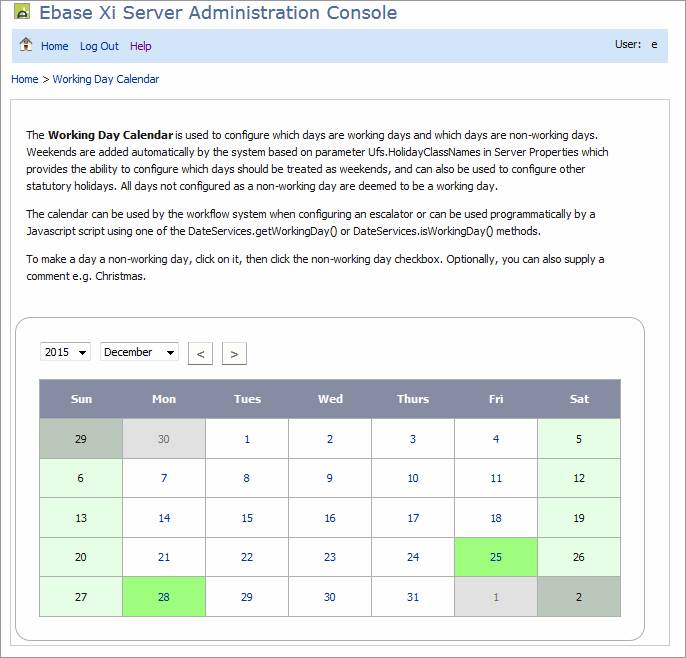Click the Home house icon
This screenshot has height=658, width=686.
click(x=26, y=45)
